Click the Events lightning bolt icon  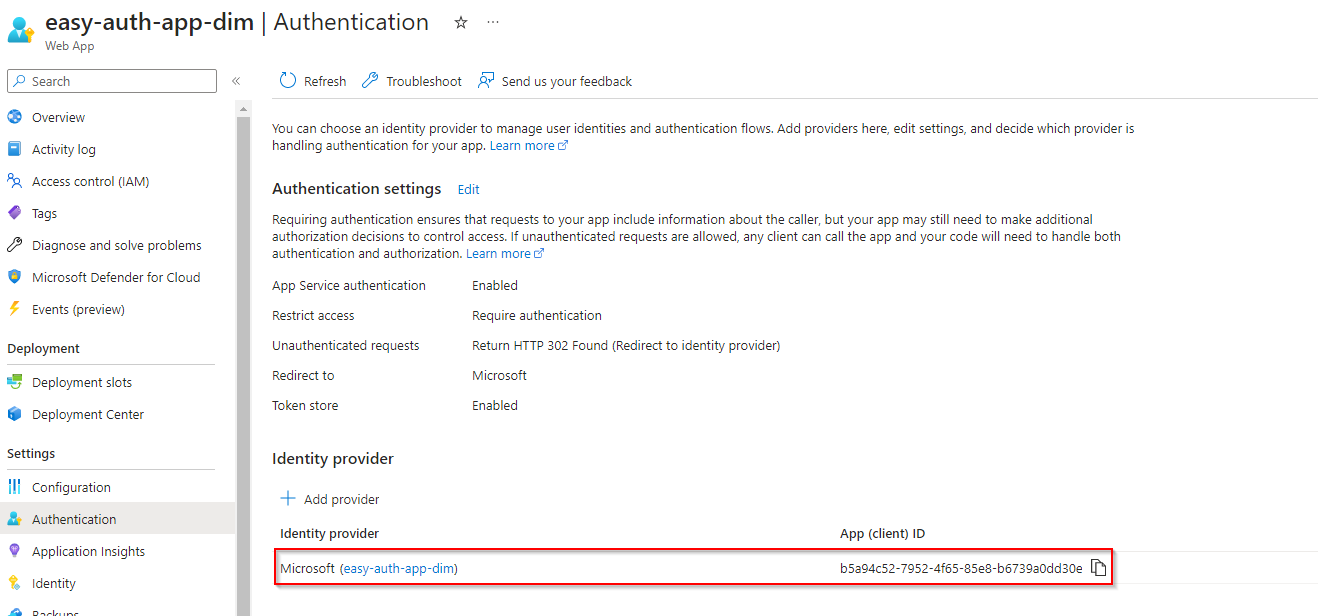(x=14, y=309)
